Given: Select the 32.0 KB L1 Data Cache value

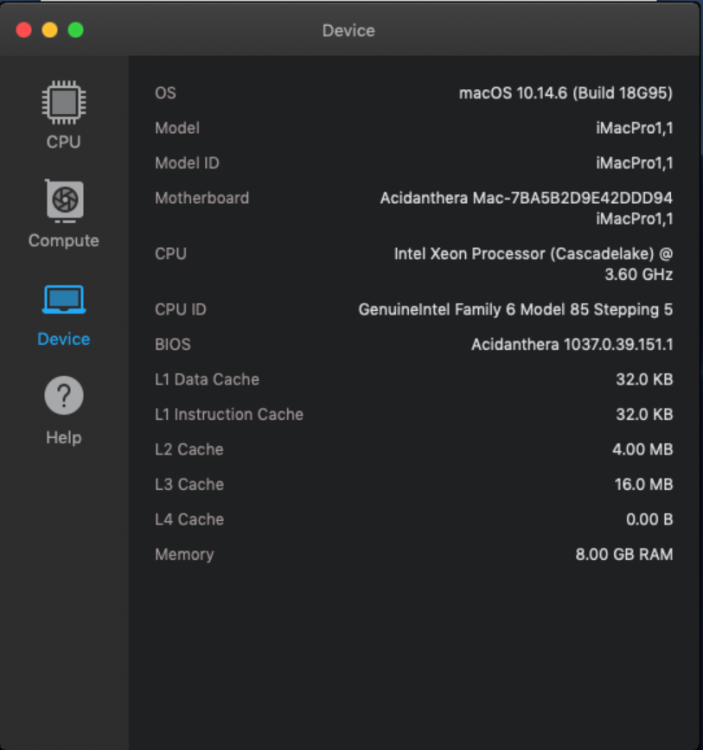Looking at the screenshot, I should (644, 379).
